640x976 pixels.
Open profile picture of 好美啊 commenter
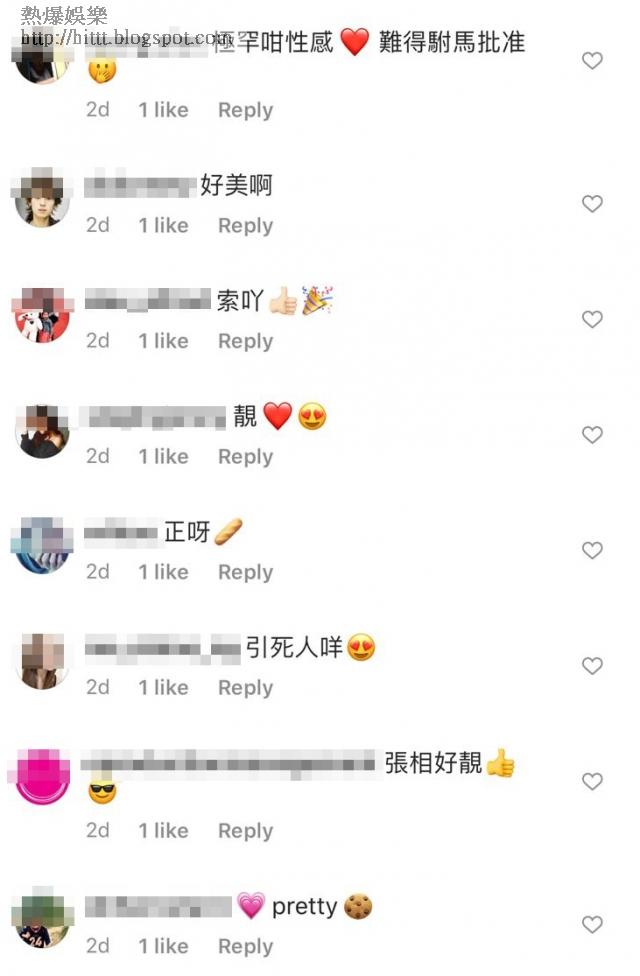click(x=42, y=198)
